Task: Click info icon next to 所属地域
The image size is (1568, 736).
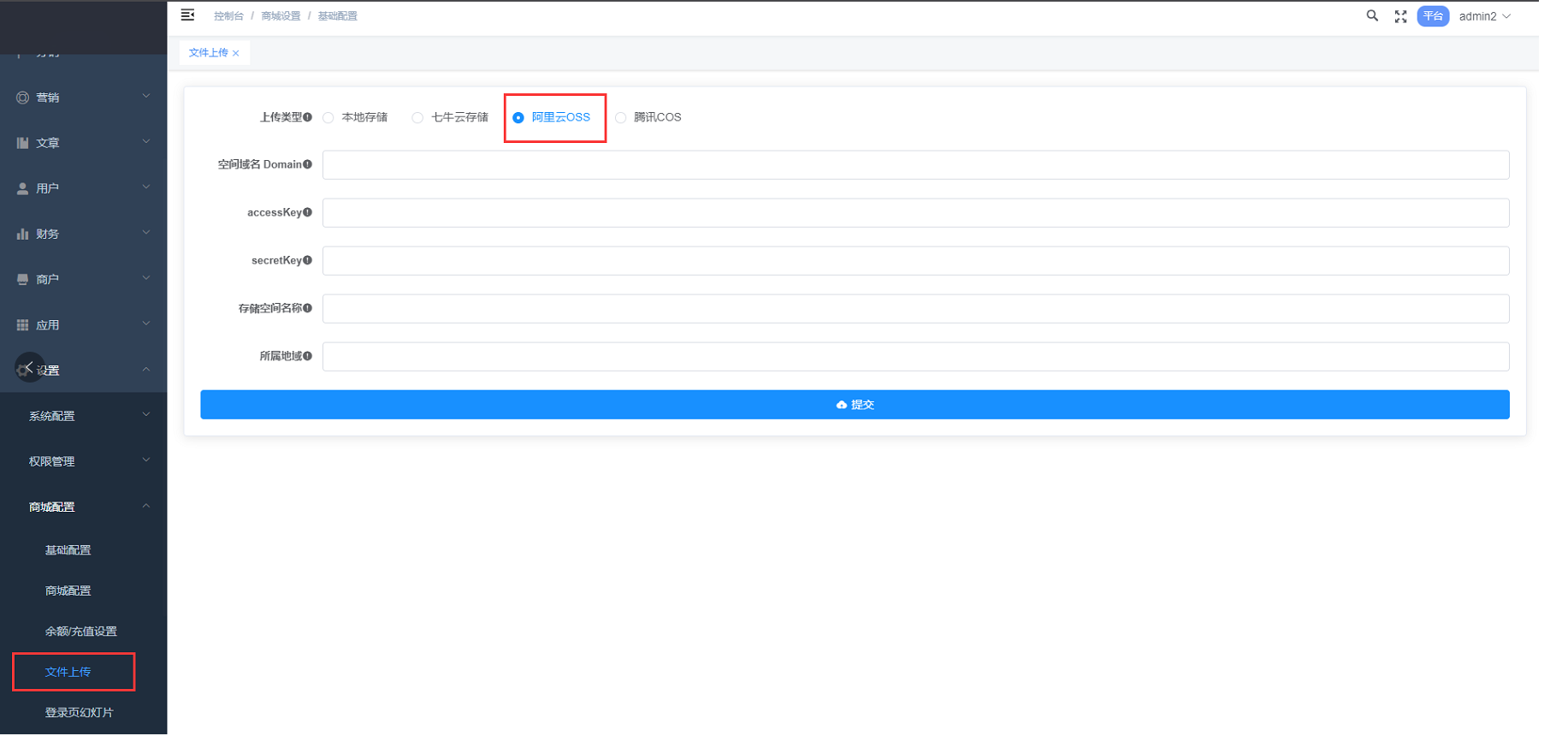Action: point(307,356)
